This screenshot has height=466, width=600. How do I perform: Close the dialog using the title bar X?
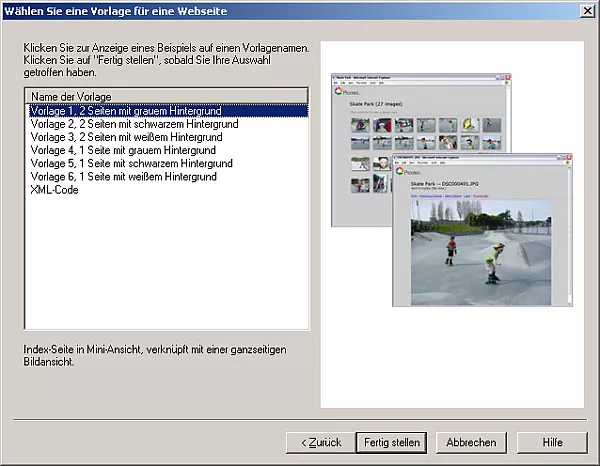click(x=588, y=9)
